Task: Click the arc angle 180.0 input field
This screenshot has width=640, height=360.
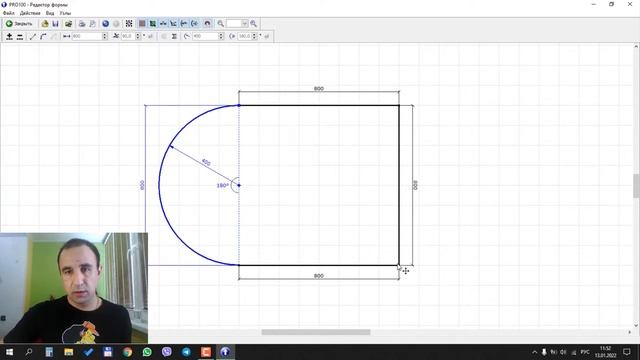Action: (x=245, y=36)
